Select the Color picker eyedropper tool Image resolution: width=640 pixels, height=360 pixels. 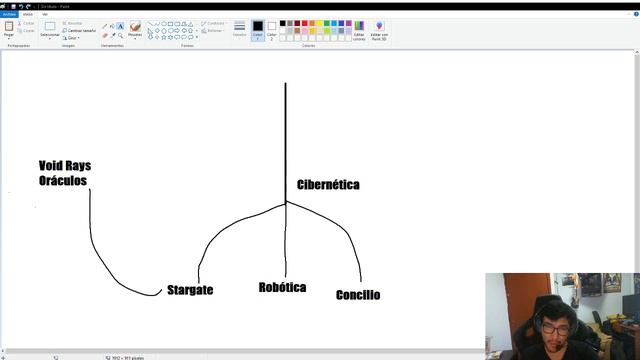point(113,36)
